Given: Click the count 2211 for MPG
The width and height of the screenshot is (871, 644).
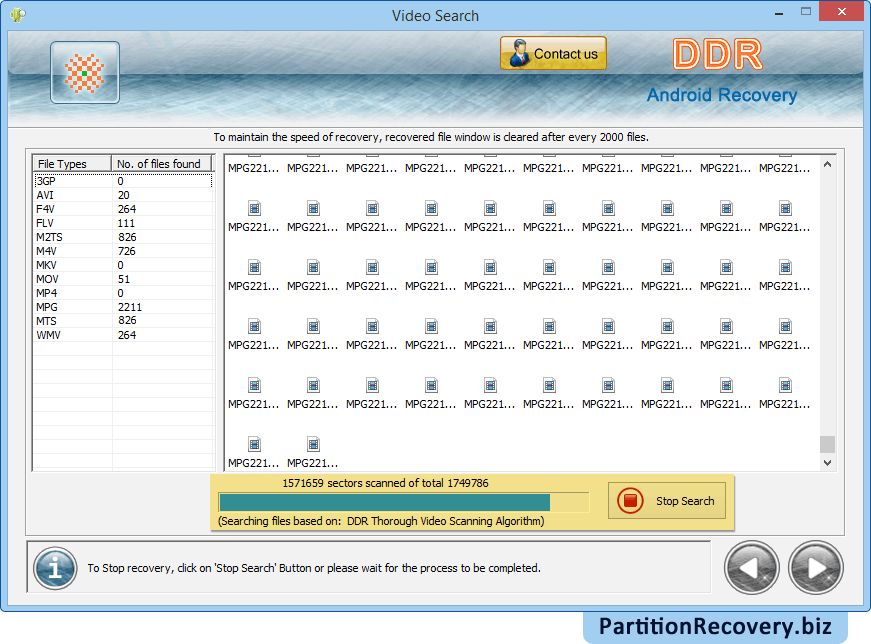Looking at the screenshot, I should click(129, 307).
